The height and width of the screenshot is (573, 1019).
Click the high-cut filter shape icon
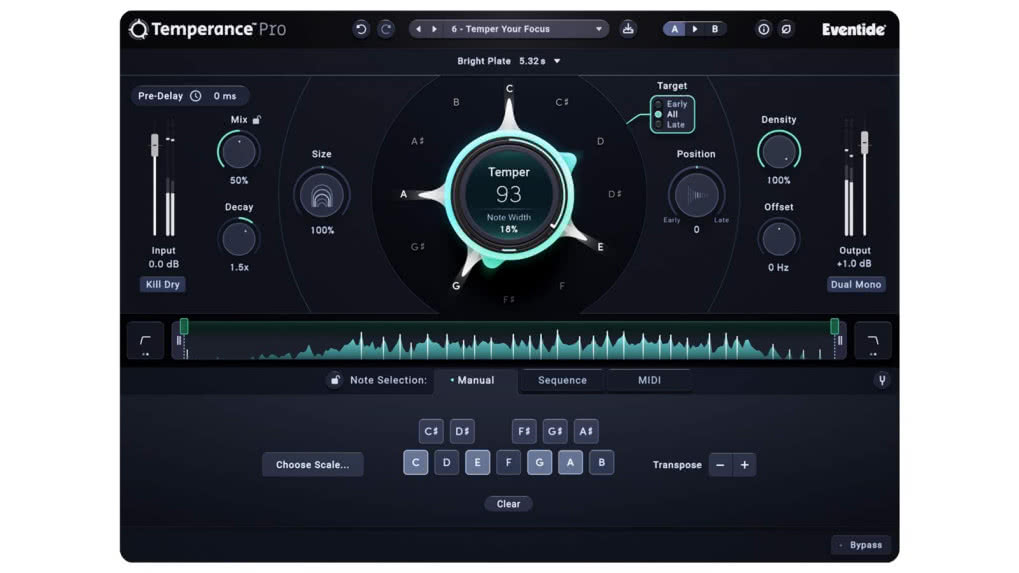(873, 340)
